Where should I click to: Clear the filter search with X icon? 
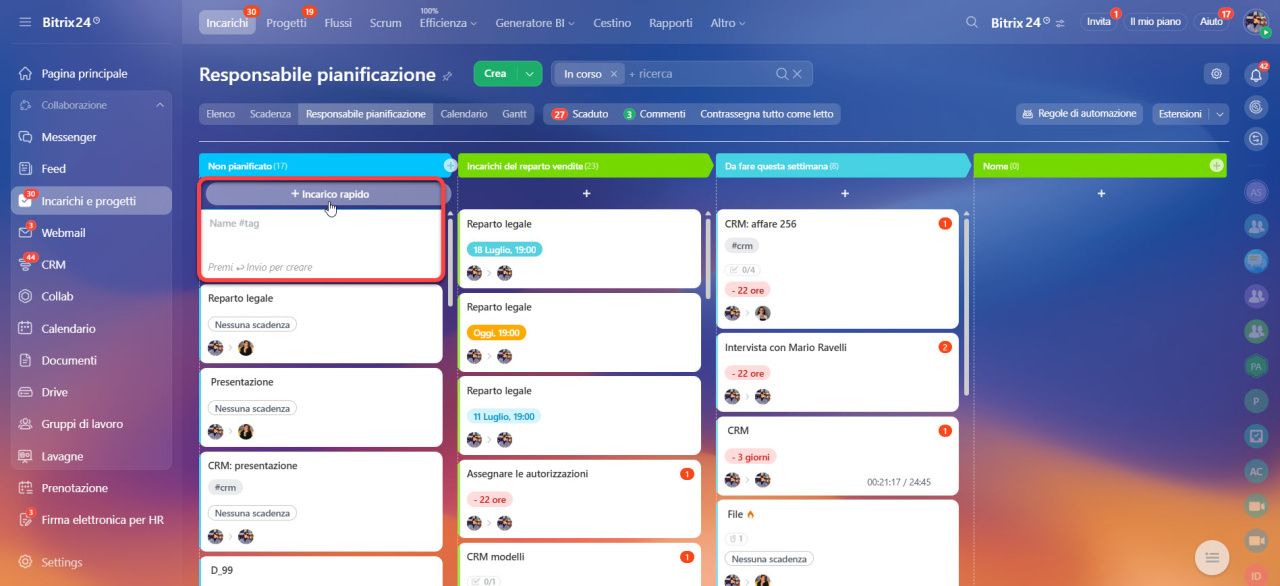[x=797, y=74]
